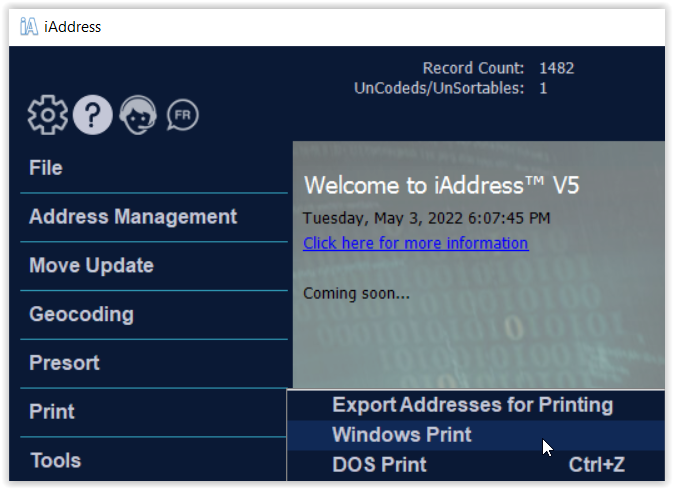Follow the 'Click here for more information' link
The image size is (673, 489).
coord(415,243)
